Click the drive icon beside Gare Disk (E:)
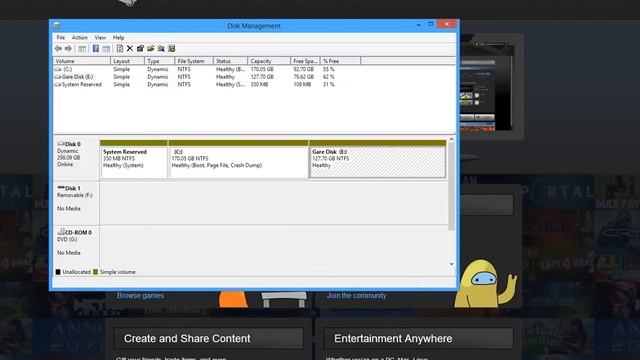 point(58,77)
